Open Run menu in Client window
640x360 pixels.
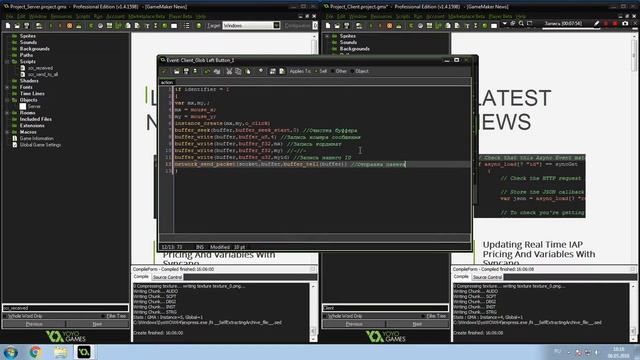[x=418, y=17]
